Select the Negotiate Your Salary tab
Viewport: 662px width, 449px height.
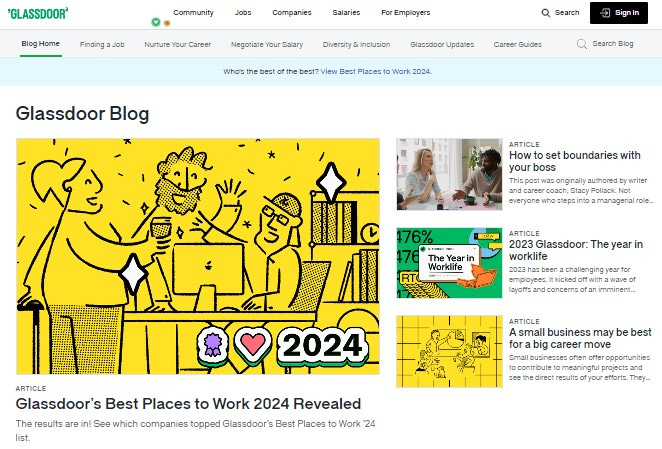point(267,44)
